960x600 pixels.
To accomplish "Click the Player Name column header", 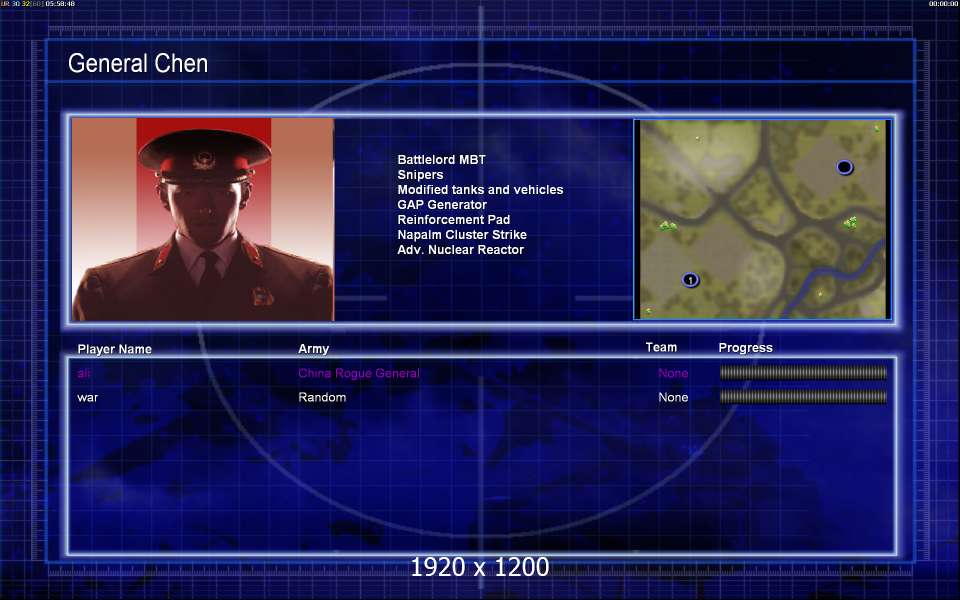I will [x=114, y=349].
